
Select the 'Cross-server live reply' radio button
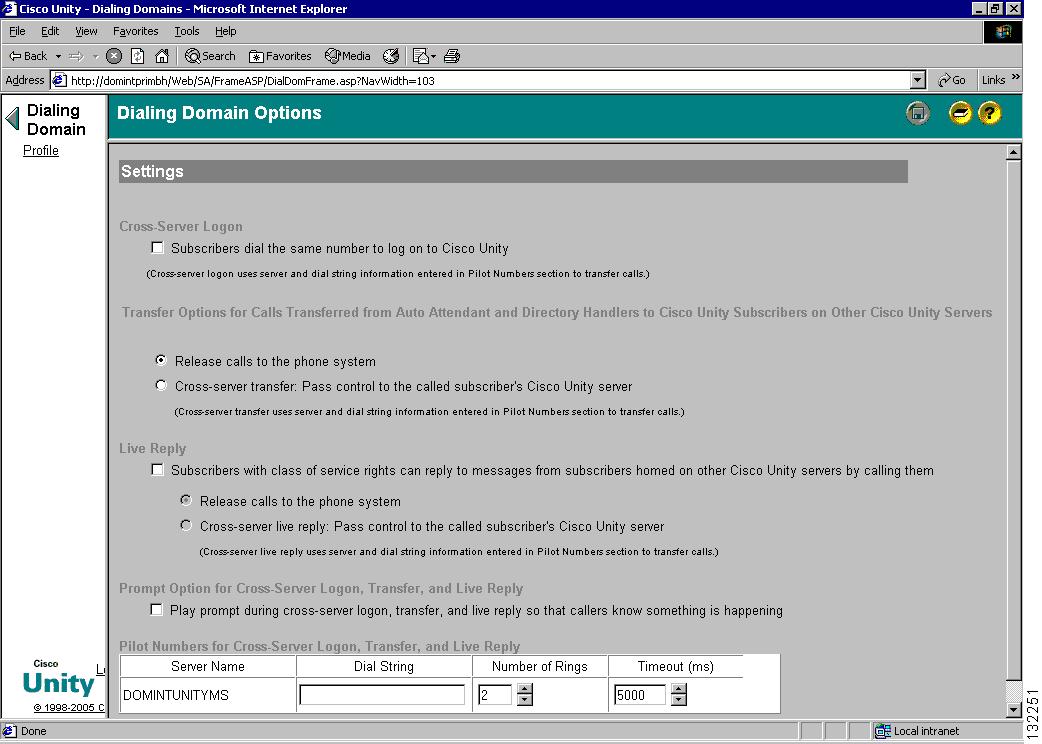(186, 525)
